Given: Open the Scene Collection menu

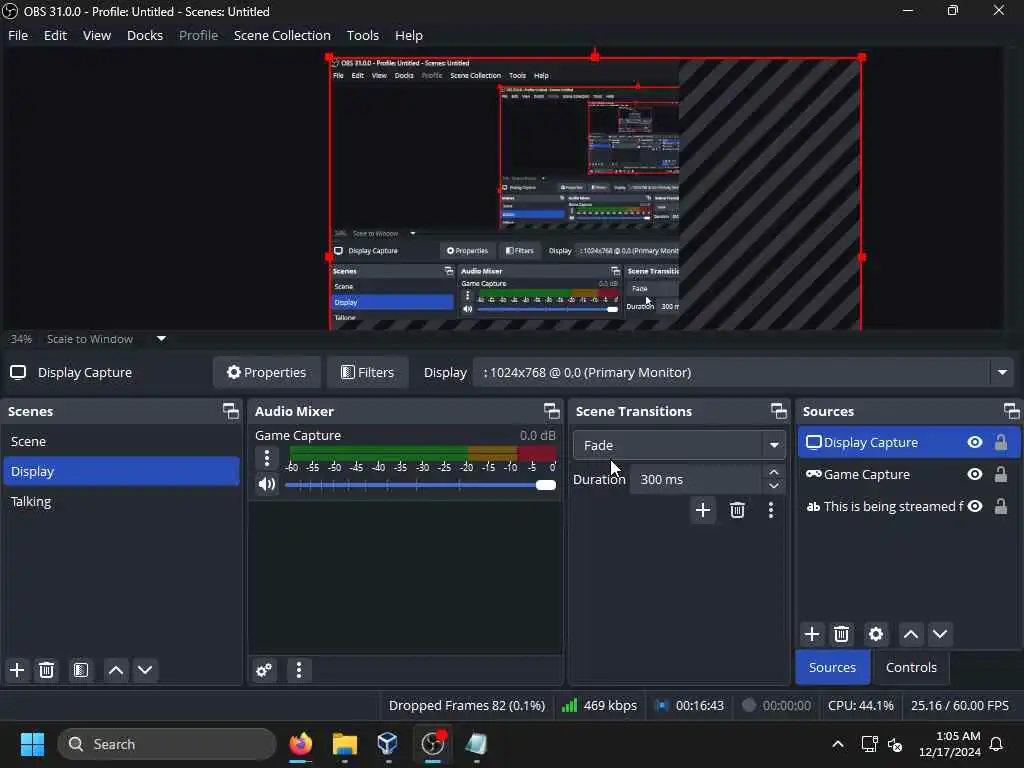Looking at the screenshot, I should pyautogui.click(x=282, y=35).
